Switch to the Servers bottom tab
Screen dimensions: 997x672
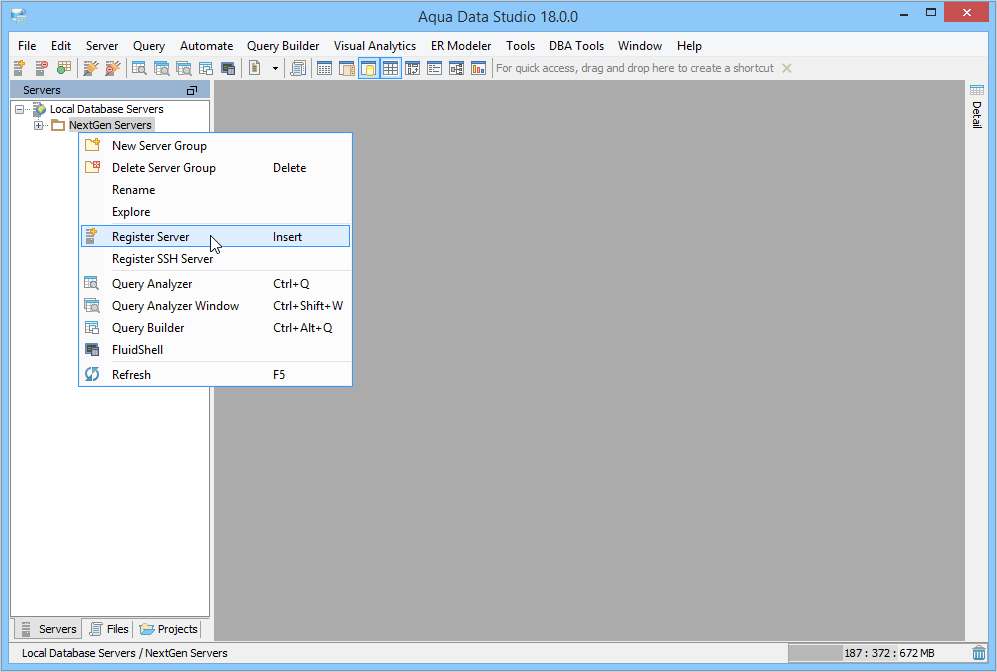click(x=48, y=629)
